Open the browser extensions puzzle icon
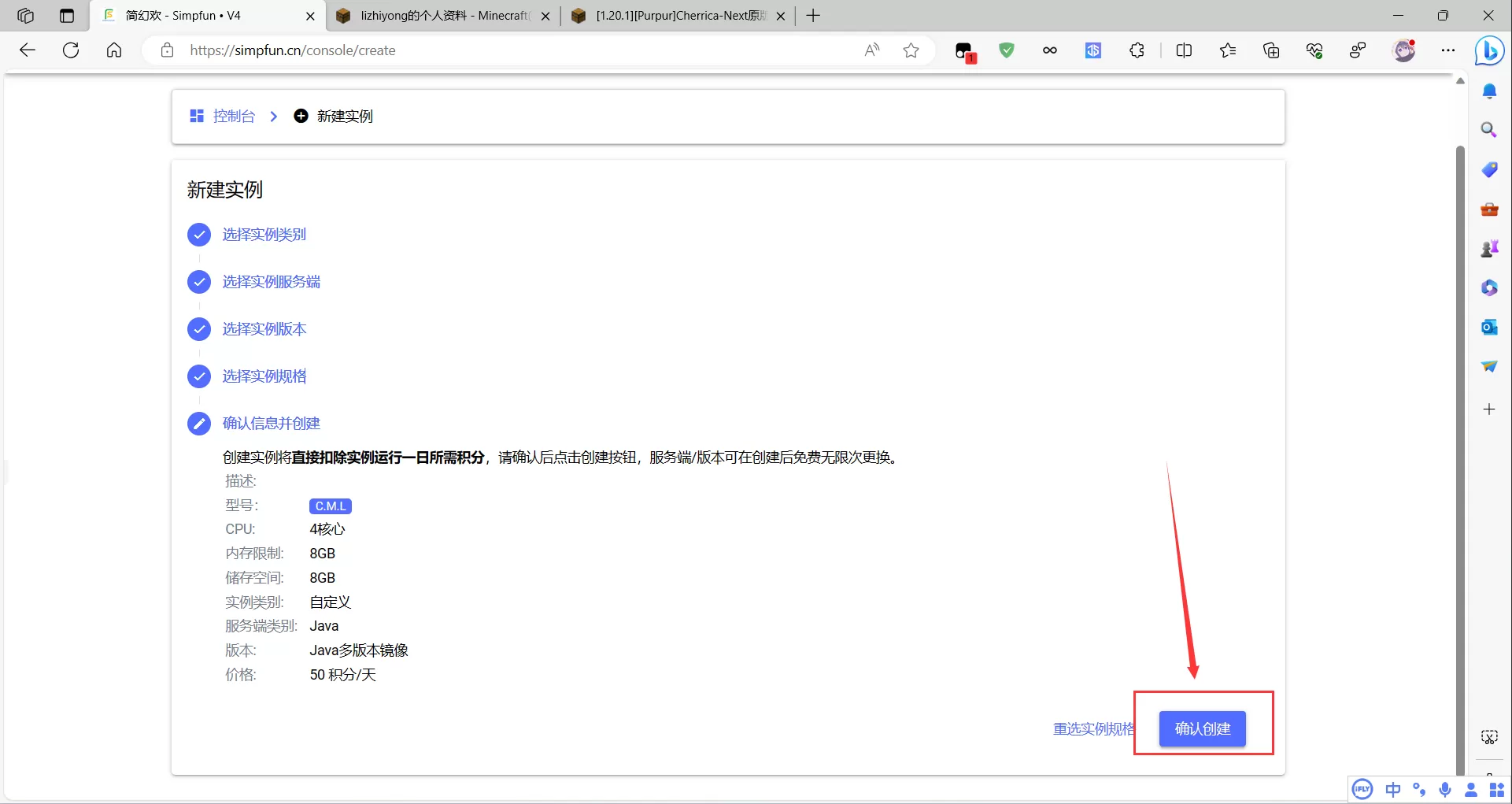 [1137, 50]
